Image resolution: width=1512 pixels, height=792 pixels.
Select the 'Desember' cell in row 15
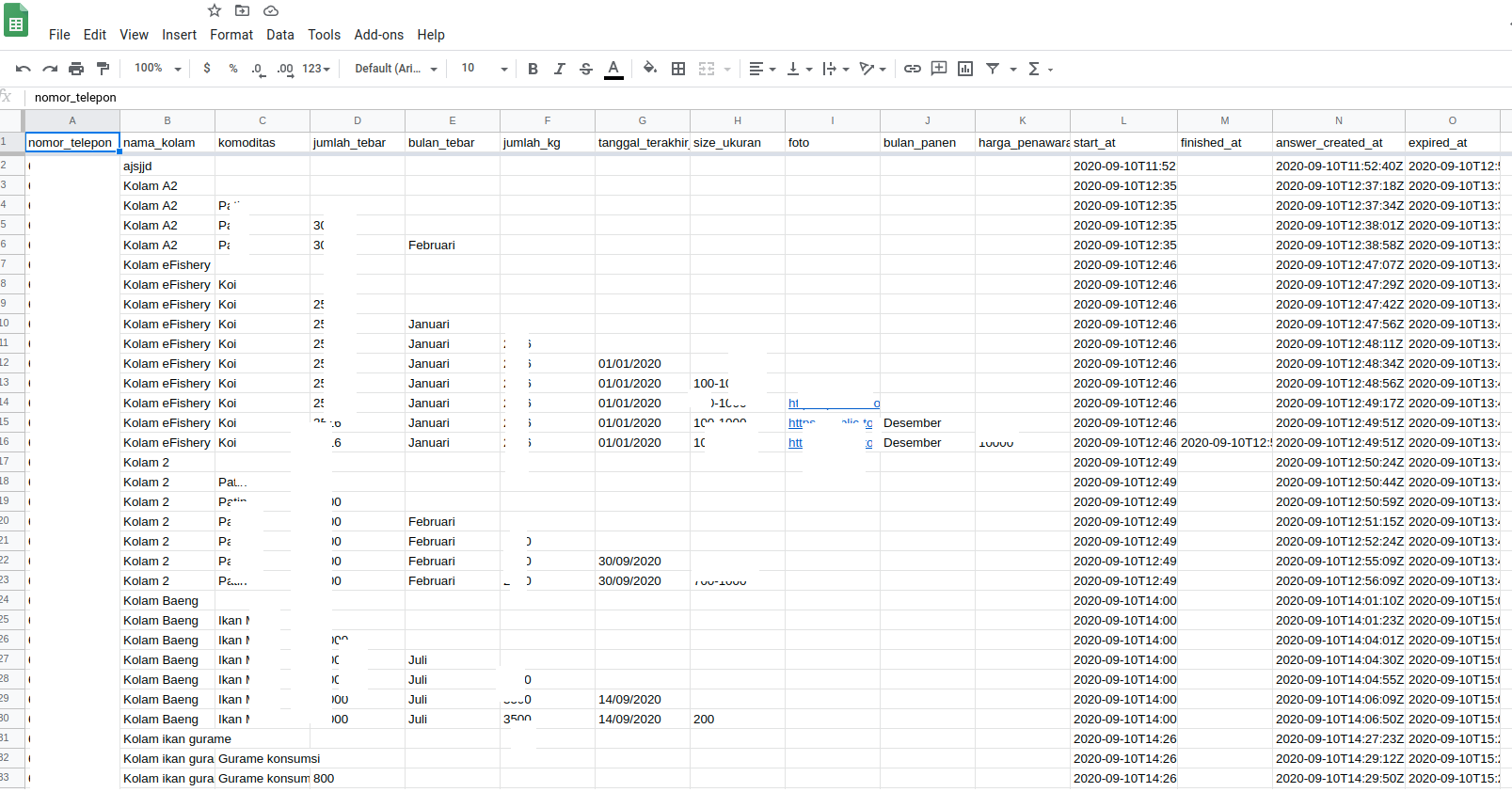[x=928, y=423]
